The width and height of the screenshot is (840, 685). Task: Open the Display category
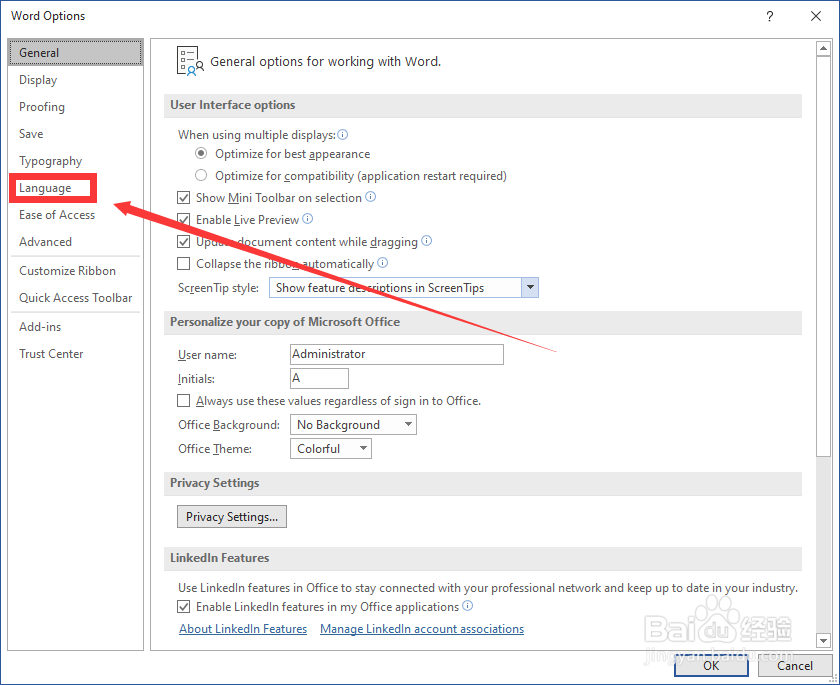[x=75, y=80]
